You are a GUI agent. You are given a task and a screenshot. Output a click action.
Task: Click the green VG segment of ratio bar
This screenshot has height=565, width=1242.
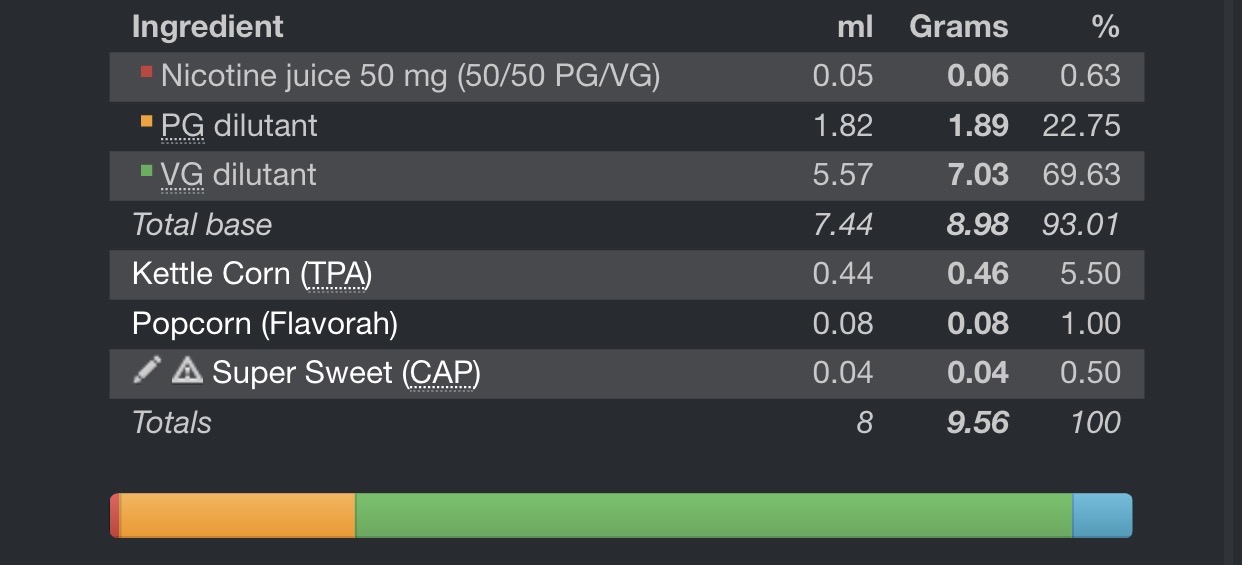tap(713, 515)
